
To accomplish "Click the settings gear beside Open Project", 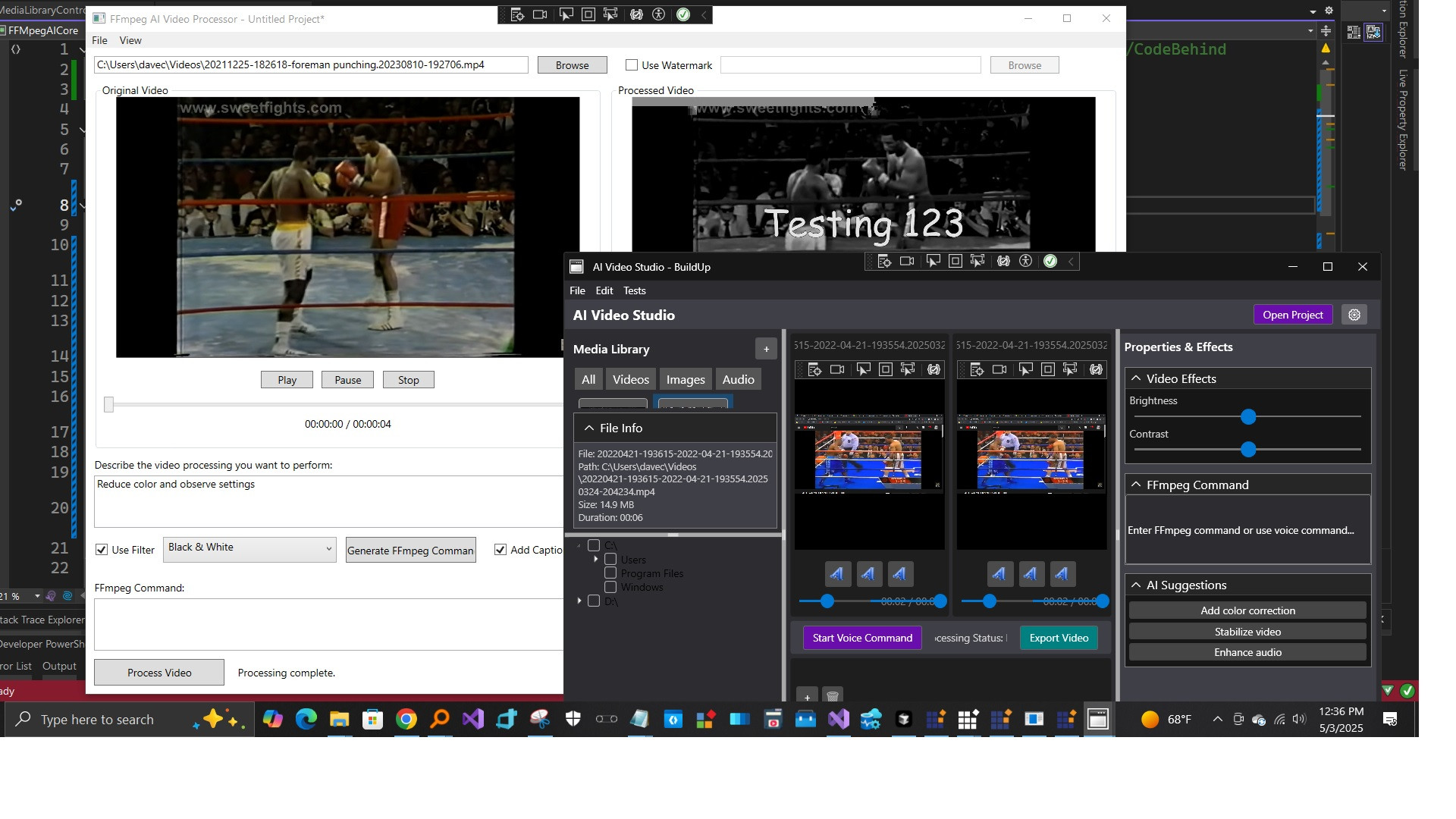I will coord(1354,315).
